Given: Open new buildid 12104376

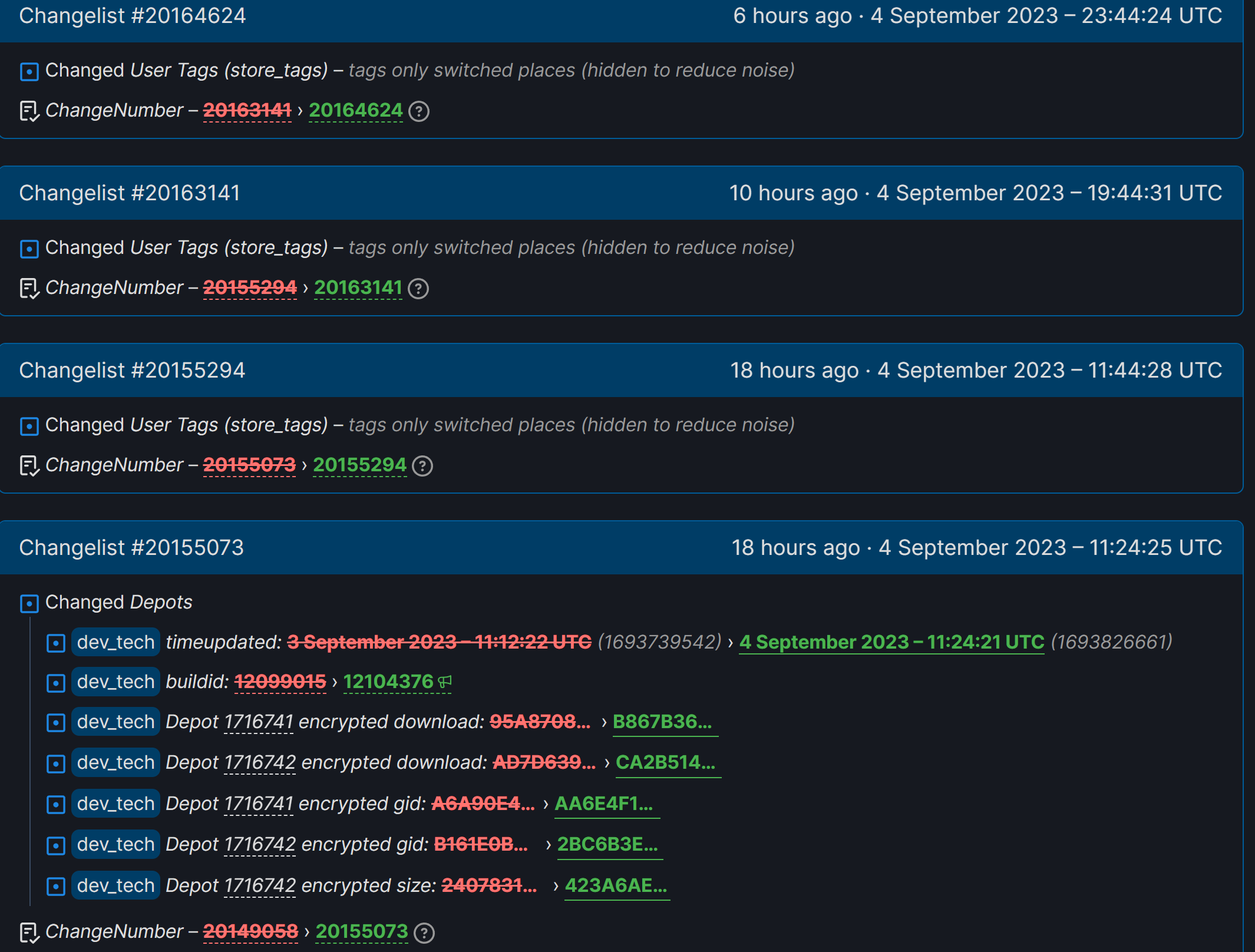Looking at the screenshot, I should 388,682.
